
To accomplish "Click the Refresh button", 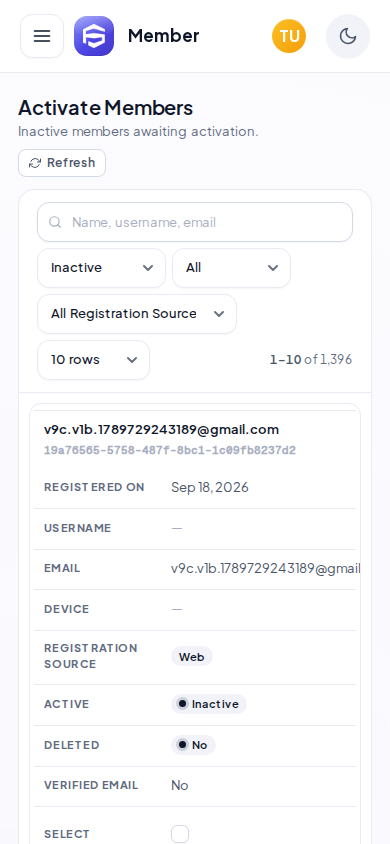I will [x=62, y=163].
